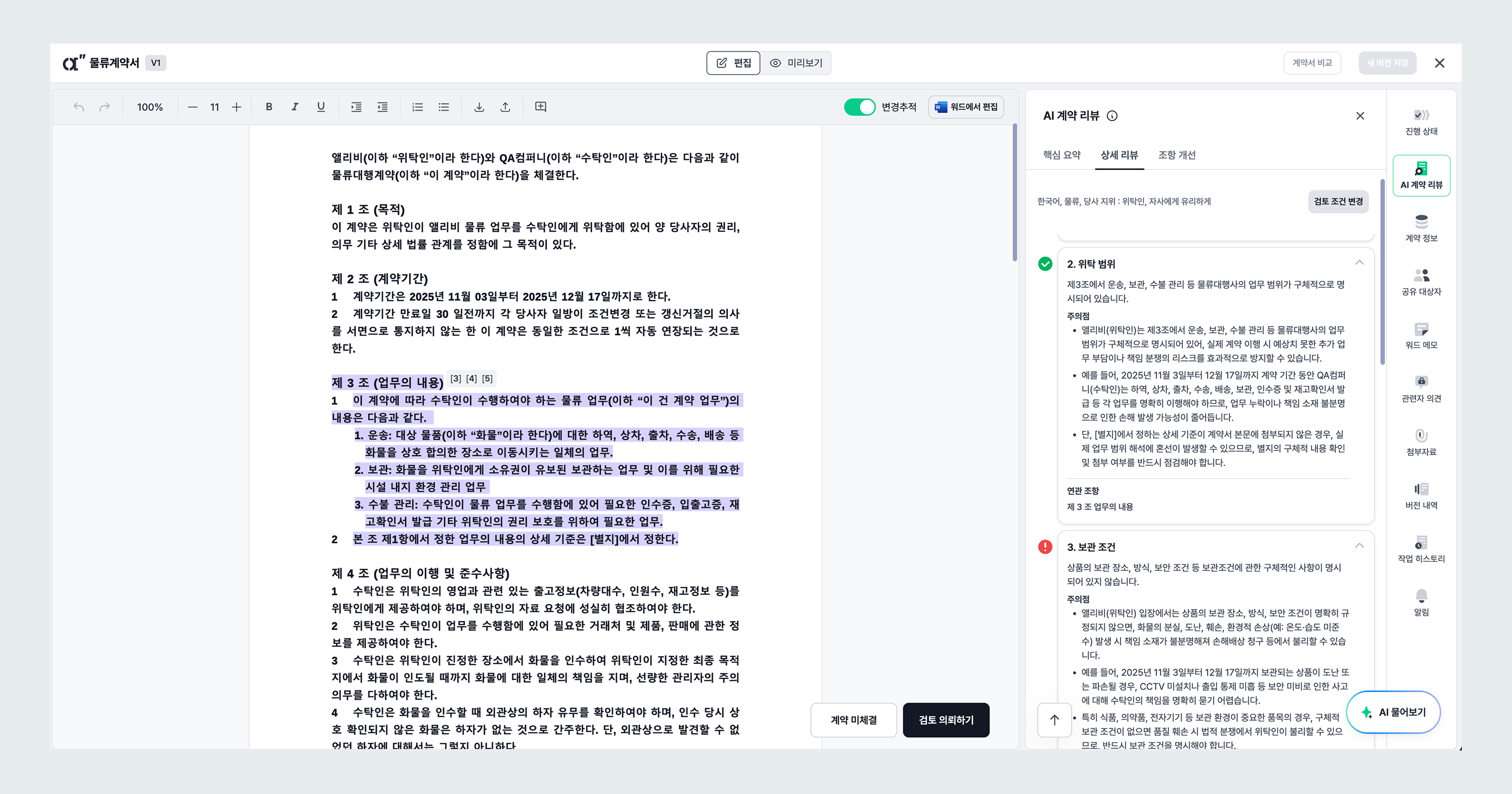Viewport: 1512px width, 794px height.
Task: Apply underline formatting
Action: coord(320,107)
